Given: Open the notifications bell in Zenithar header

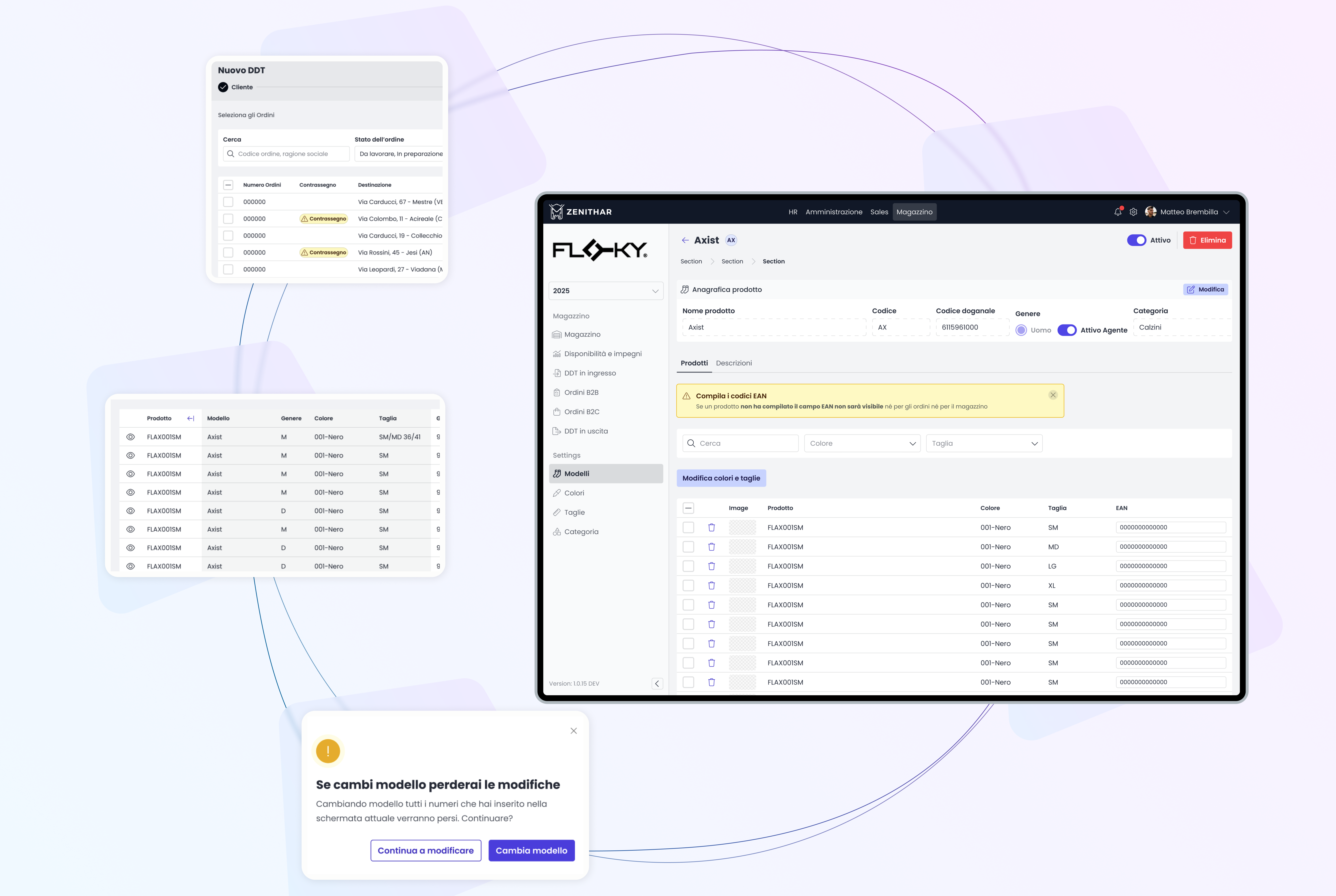Looking at the screenshot, I should (1118, 212).
